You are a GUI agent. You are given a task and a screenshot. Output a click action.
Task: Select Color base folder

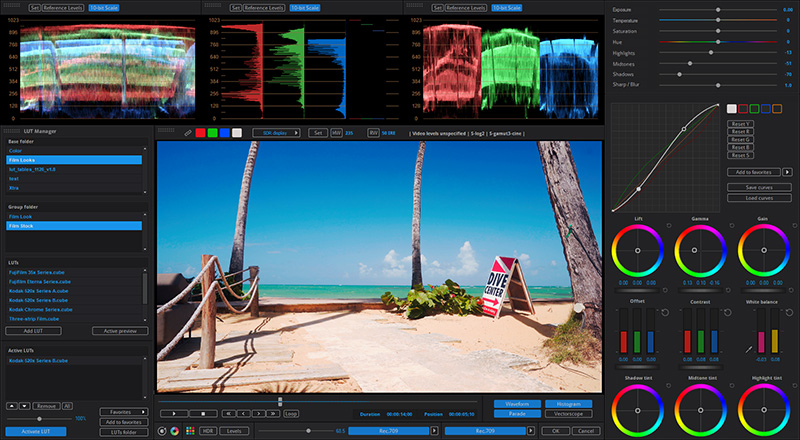coord(74,151)
